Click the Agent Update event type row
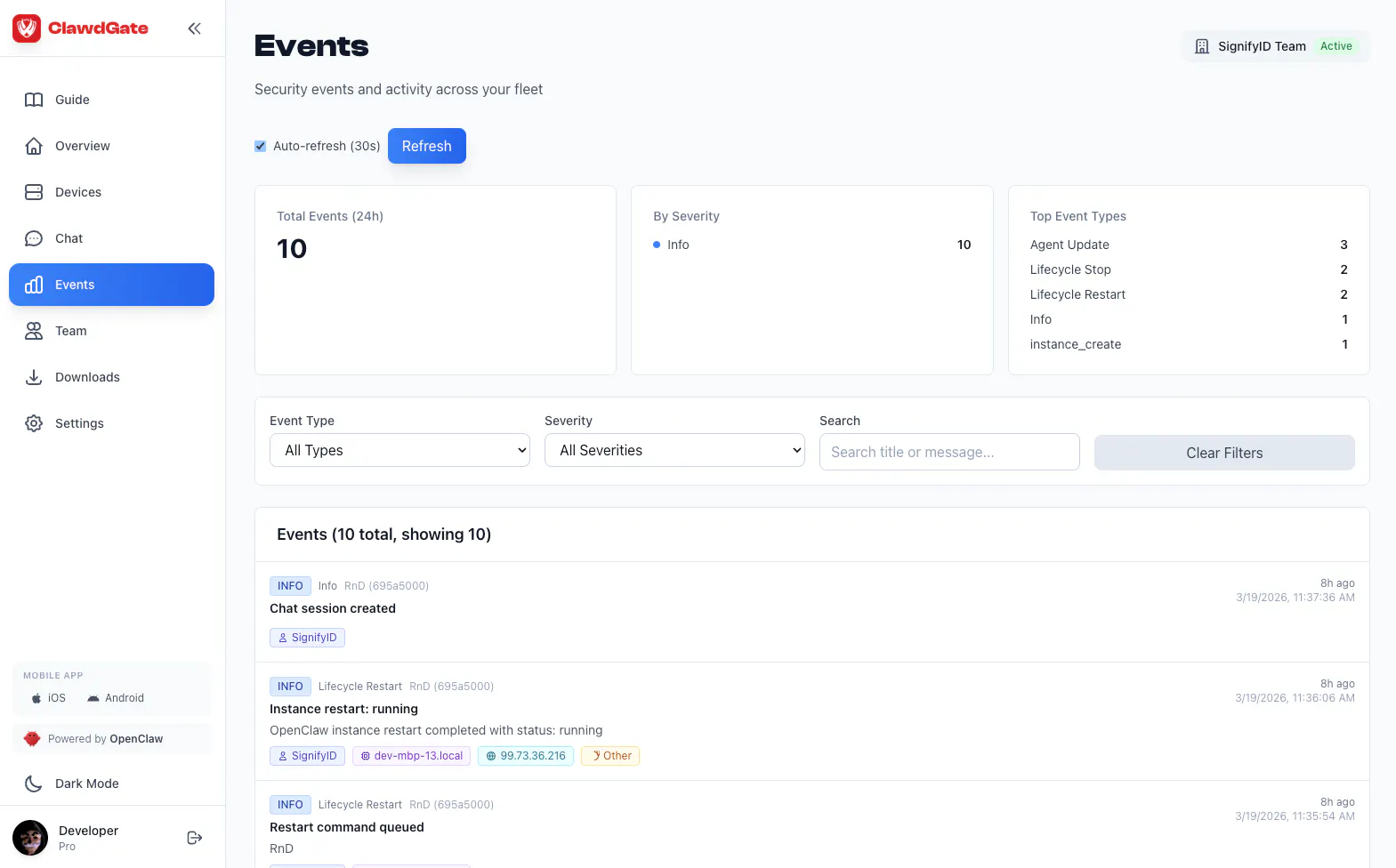The width and height of the screenshot is (1396, 868). [x=1189, y=245]
